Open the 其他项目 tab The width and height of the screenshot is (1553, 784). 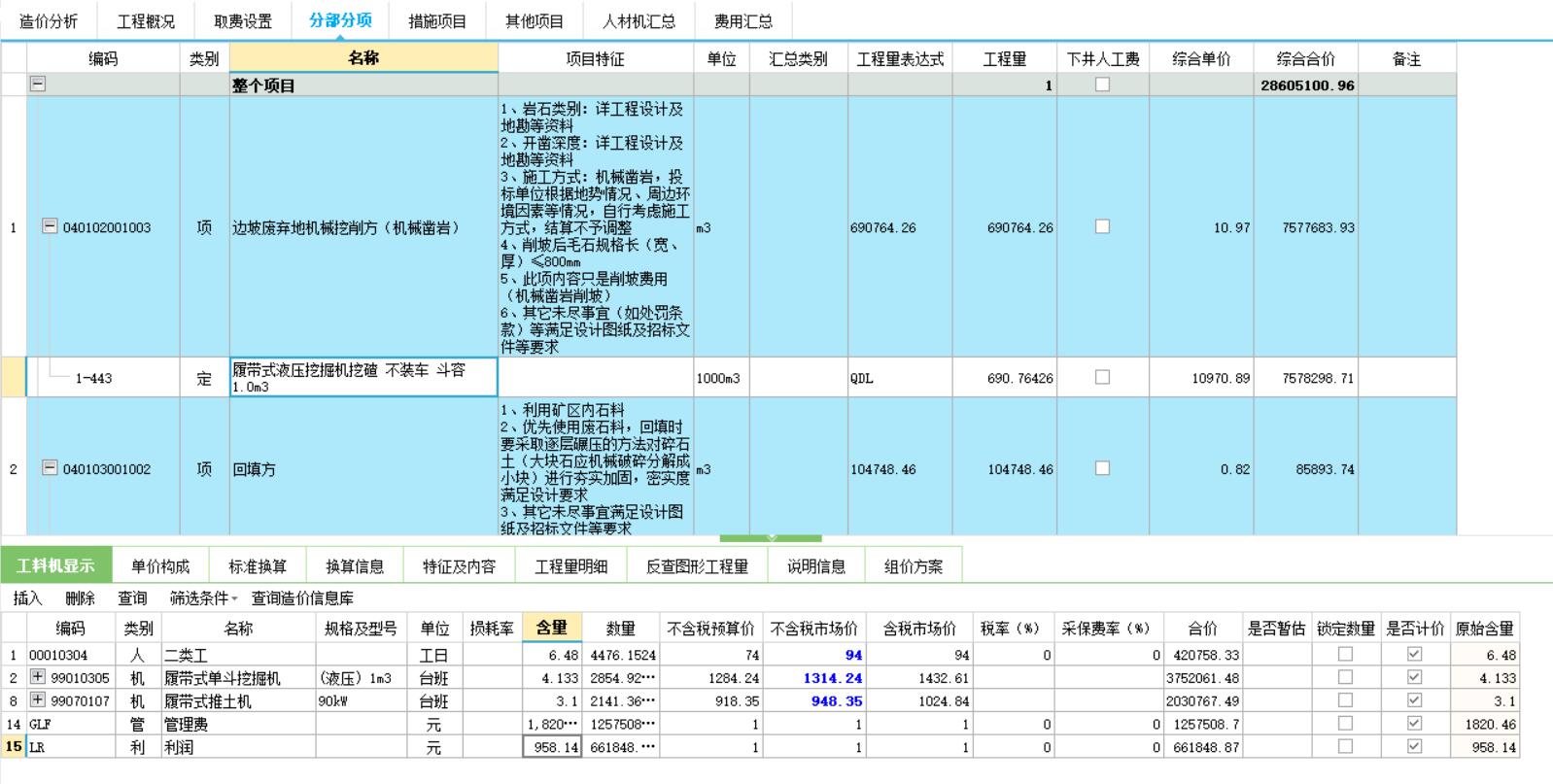pos(535,21)
